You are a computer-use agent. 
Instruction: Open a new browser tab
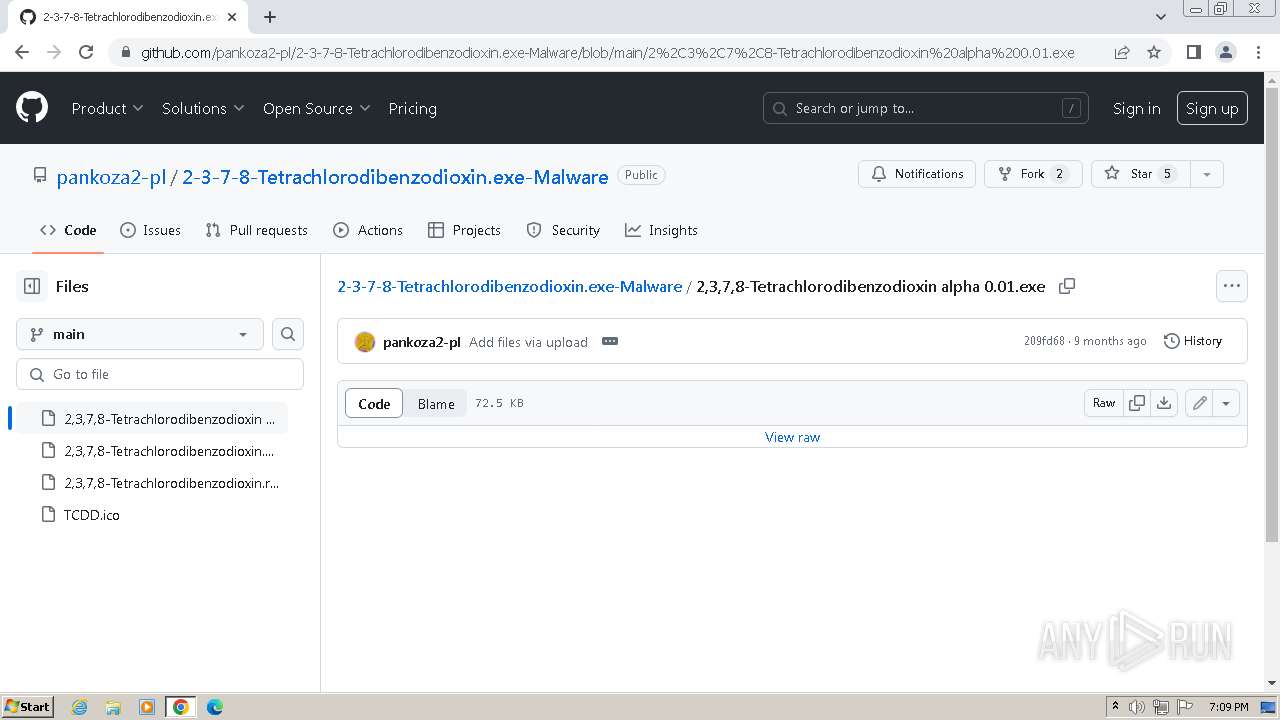click(x=270, y=17)
